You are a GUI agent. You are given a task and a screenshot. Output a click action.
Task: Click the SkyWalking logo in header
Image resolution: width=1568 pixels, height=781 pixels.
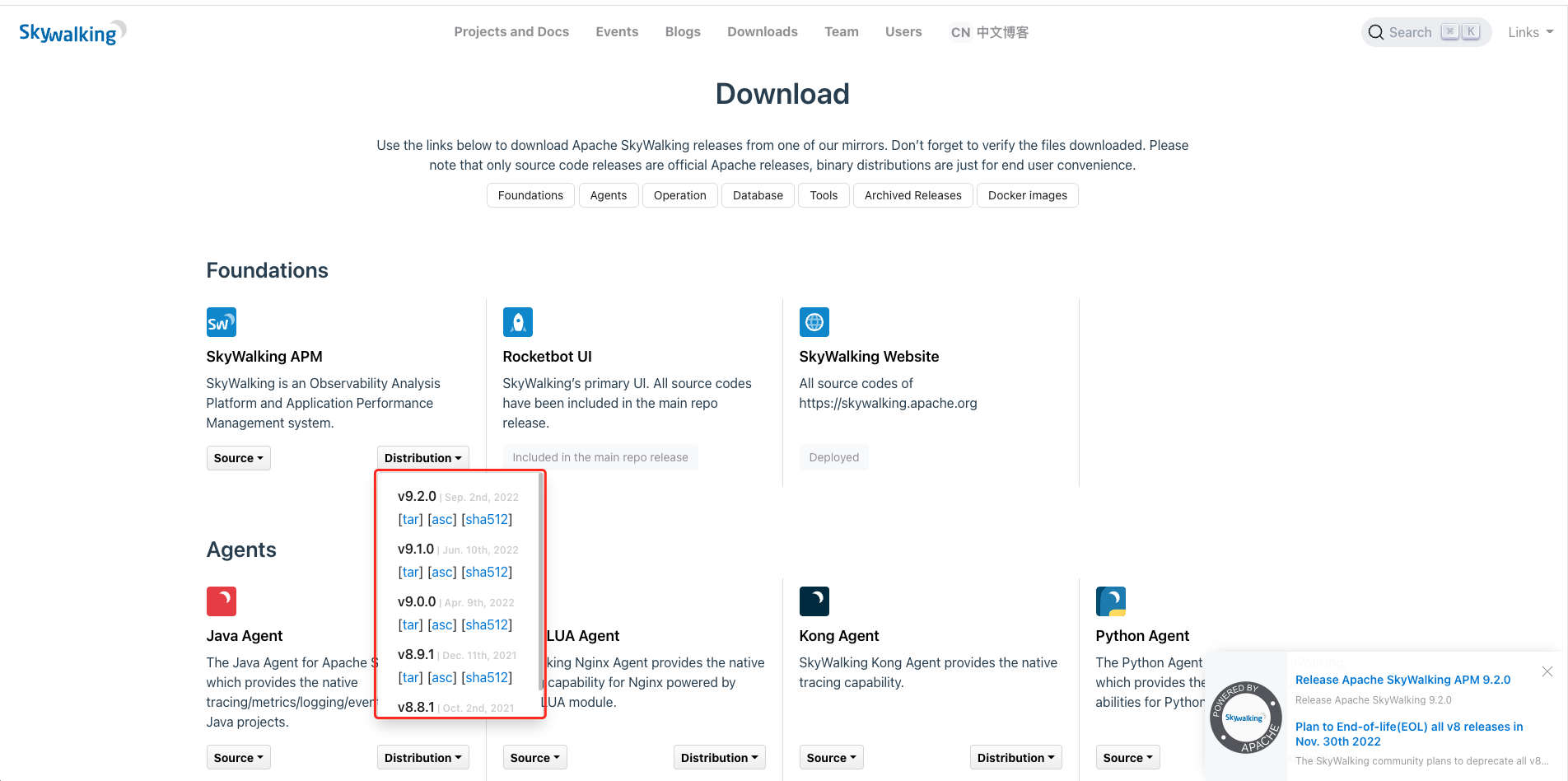pos(72,32)
